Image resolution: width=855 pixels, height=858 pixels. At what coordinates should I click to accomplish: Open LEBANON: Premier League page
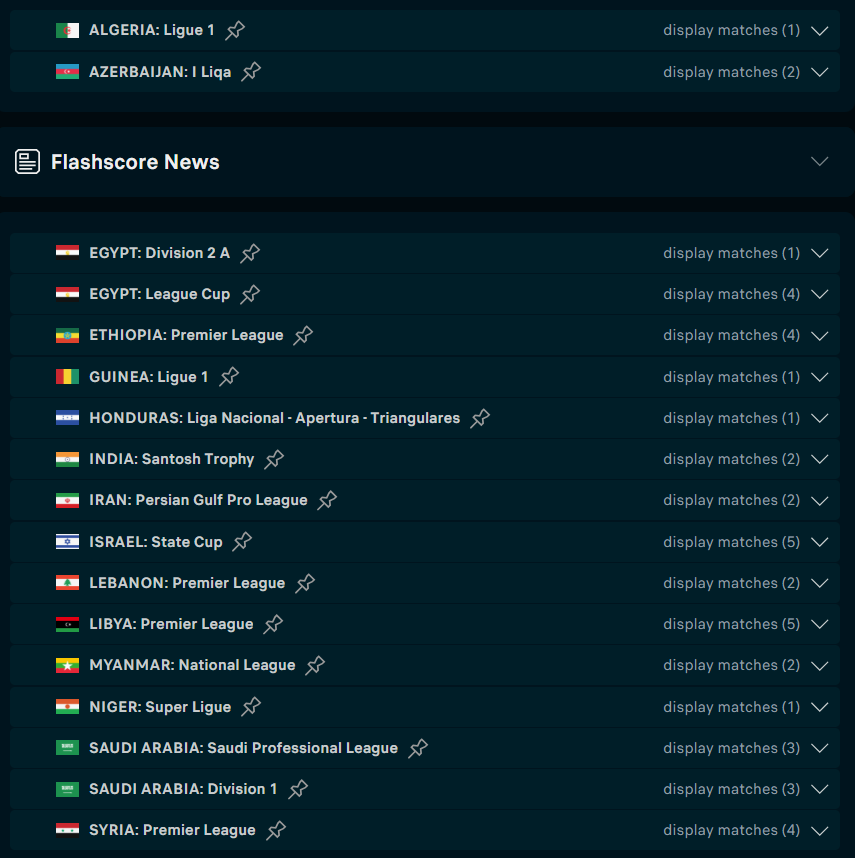(187, 583)
